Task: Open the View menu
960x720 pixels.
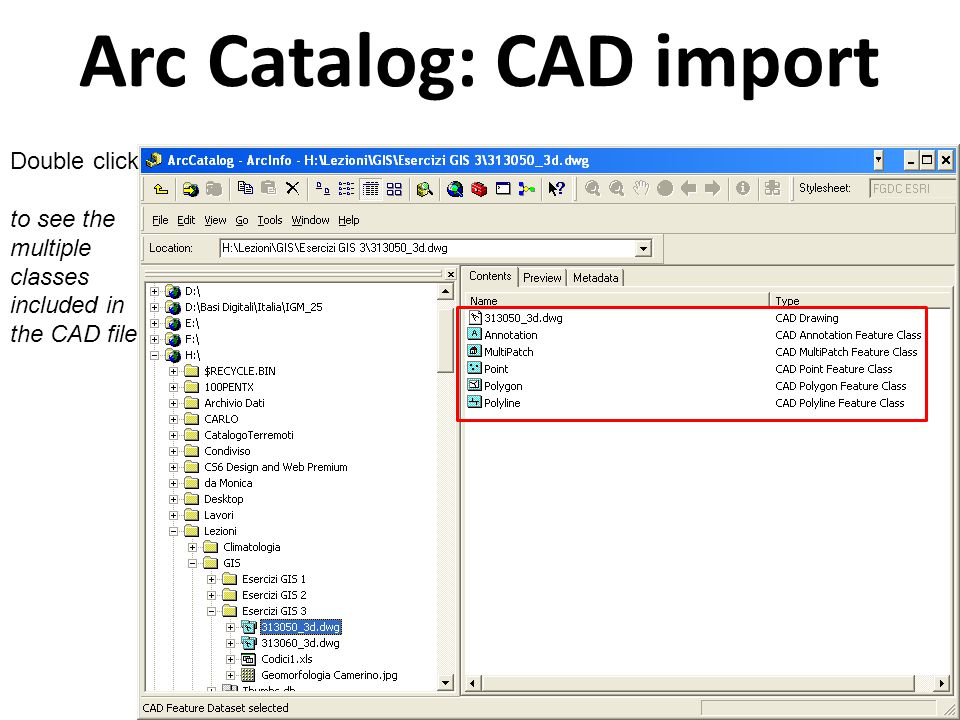Action: [215, 220]
